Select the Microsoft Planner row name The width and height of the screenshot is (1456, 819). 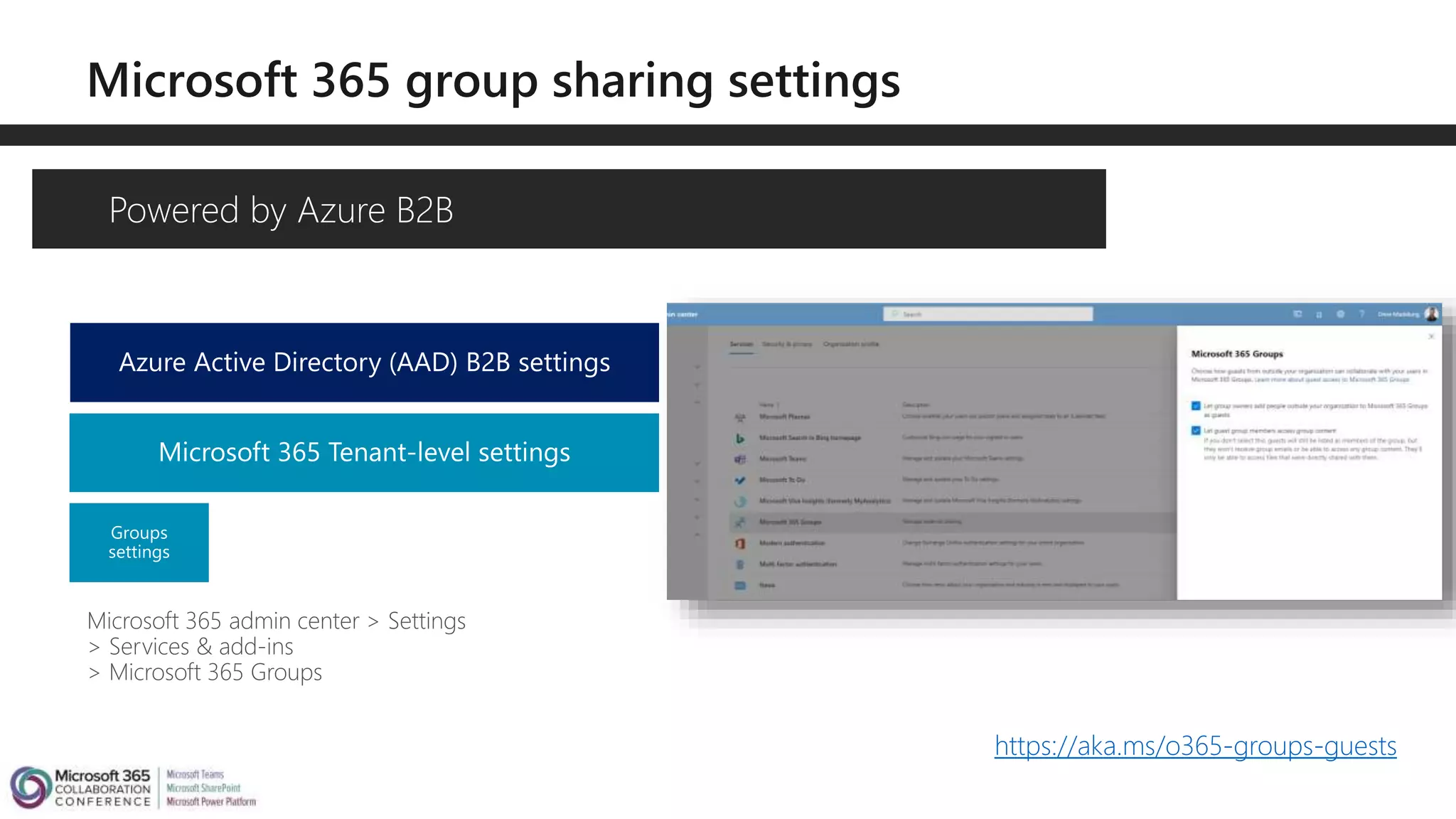tap(784, 417)
